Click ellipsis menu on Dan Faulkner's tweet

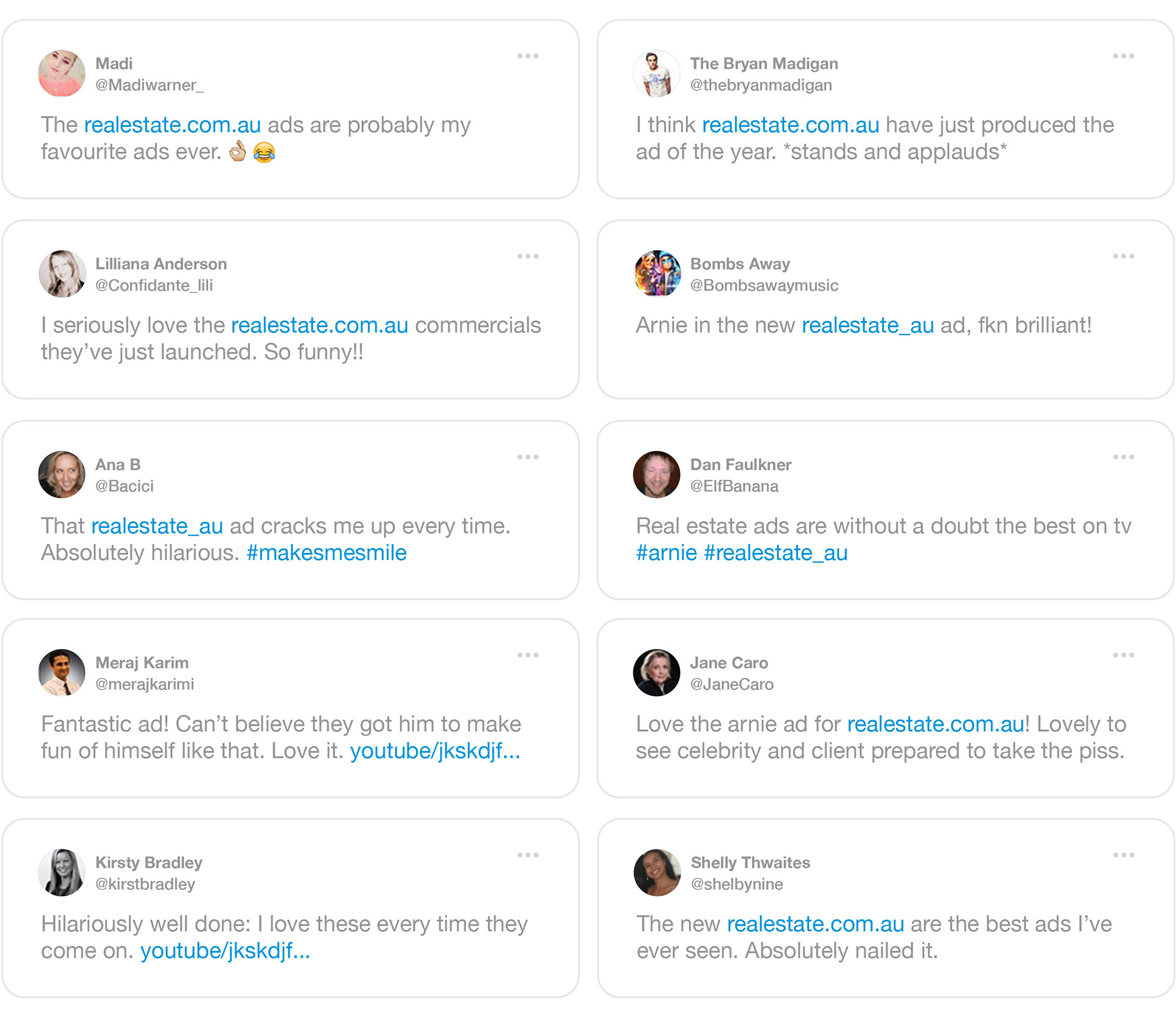pos(1123,457)
